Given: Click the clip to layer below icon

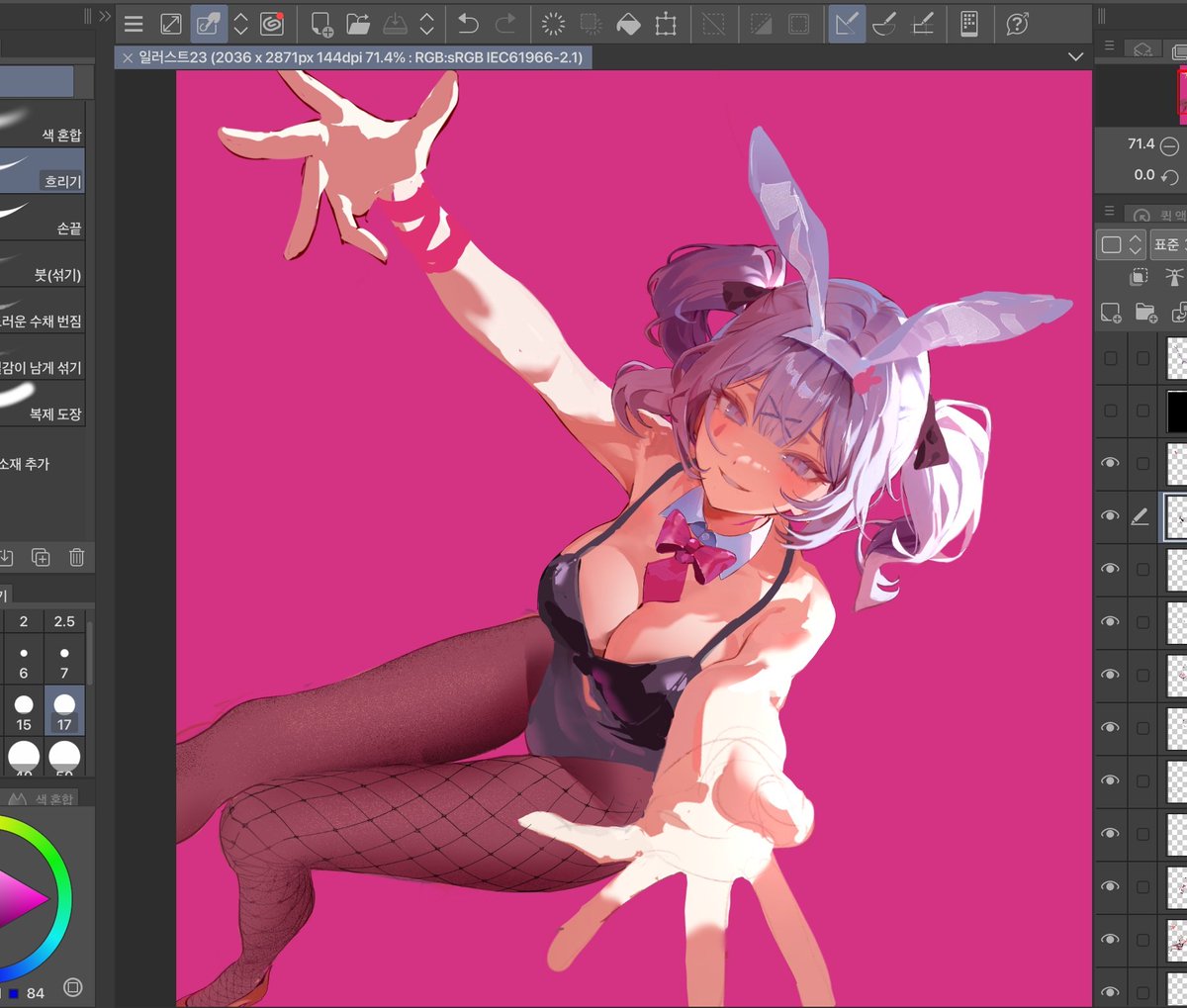Looking at the screenshot, I should coord(1139,277).
